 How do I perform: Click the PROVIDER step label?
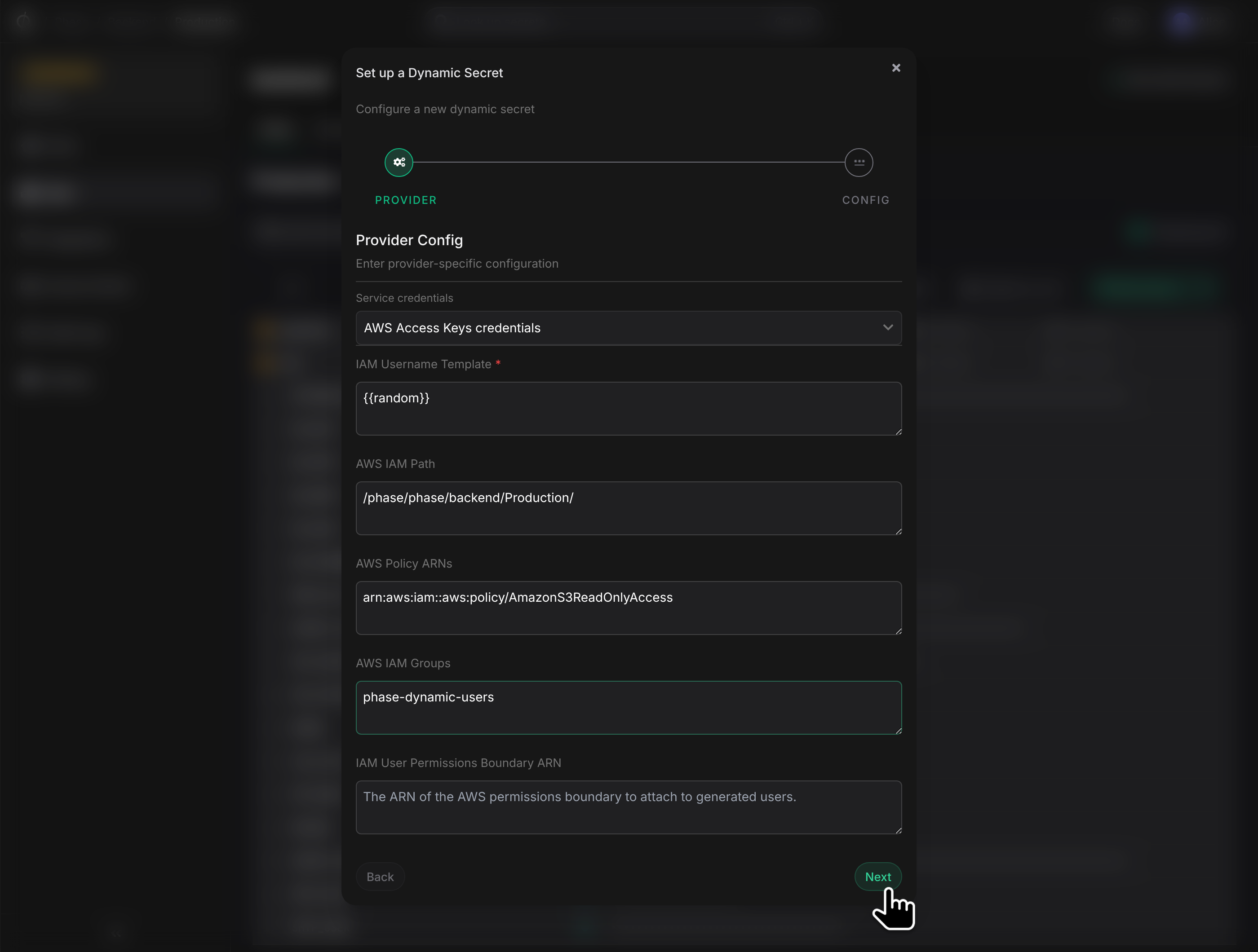pos(406,200)
